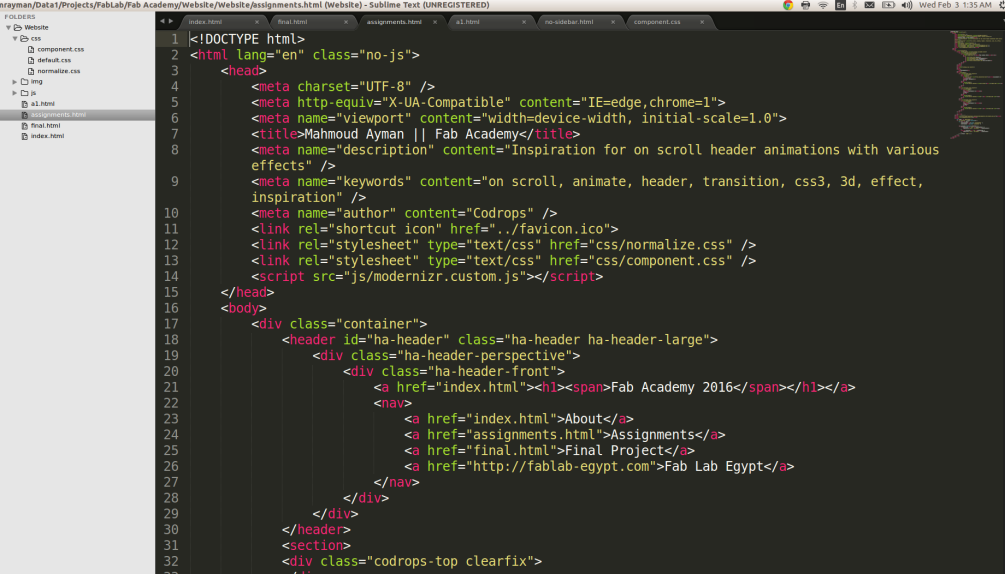The height and width of the screenshot is (574, 1005).
Task: Click line number 1 in the gutter
Action: (x=174, y=39)
